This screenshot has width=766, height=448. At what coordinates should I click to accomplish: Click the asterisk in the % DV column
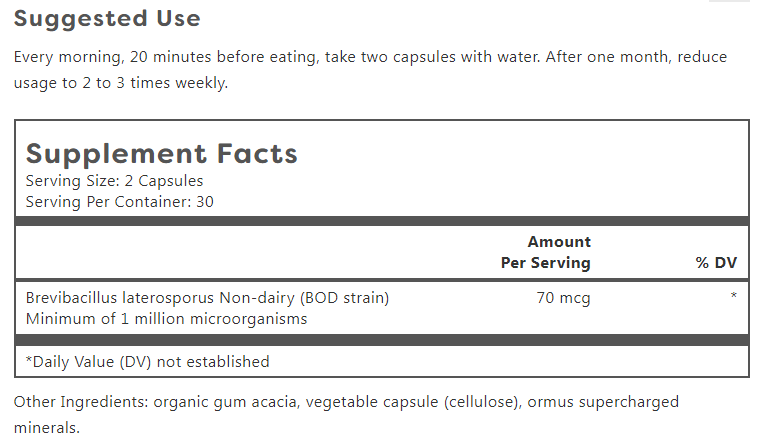click(x=733, y=298)
